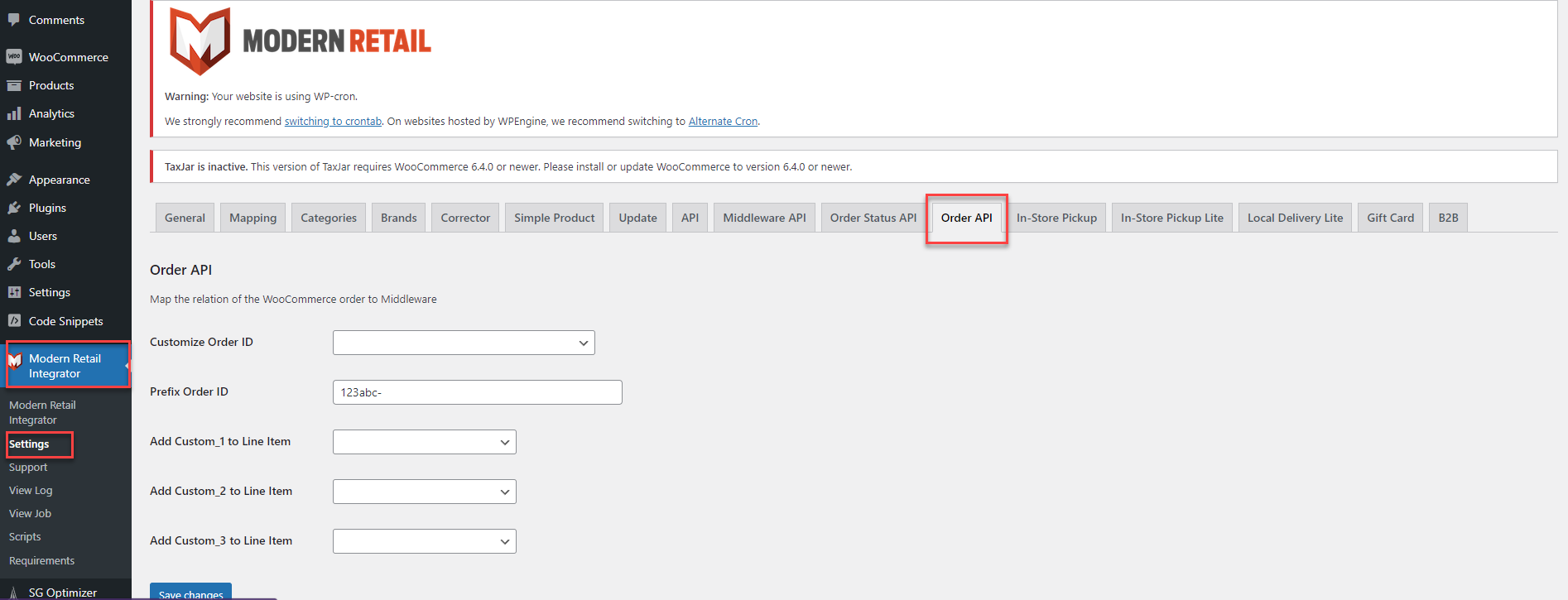Click the Modern Retail Integrator shield icon

point(15,361)
